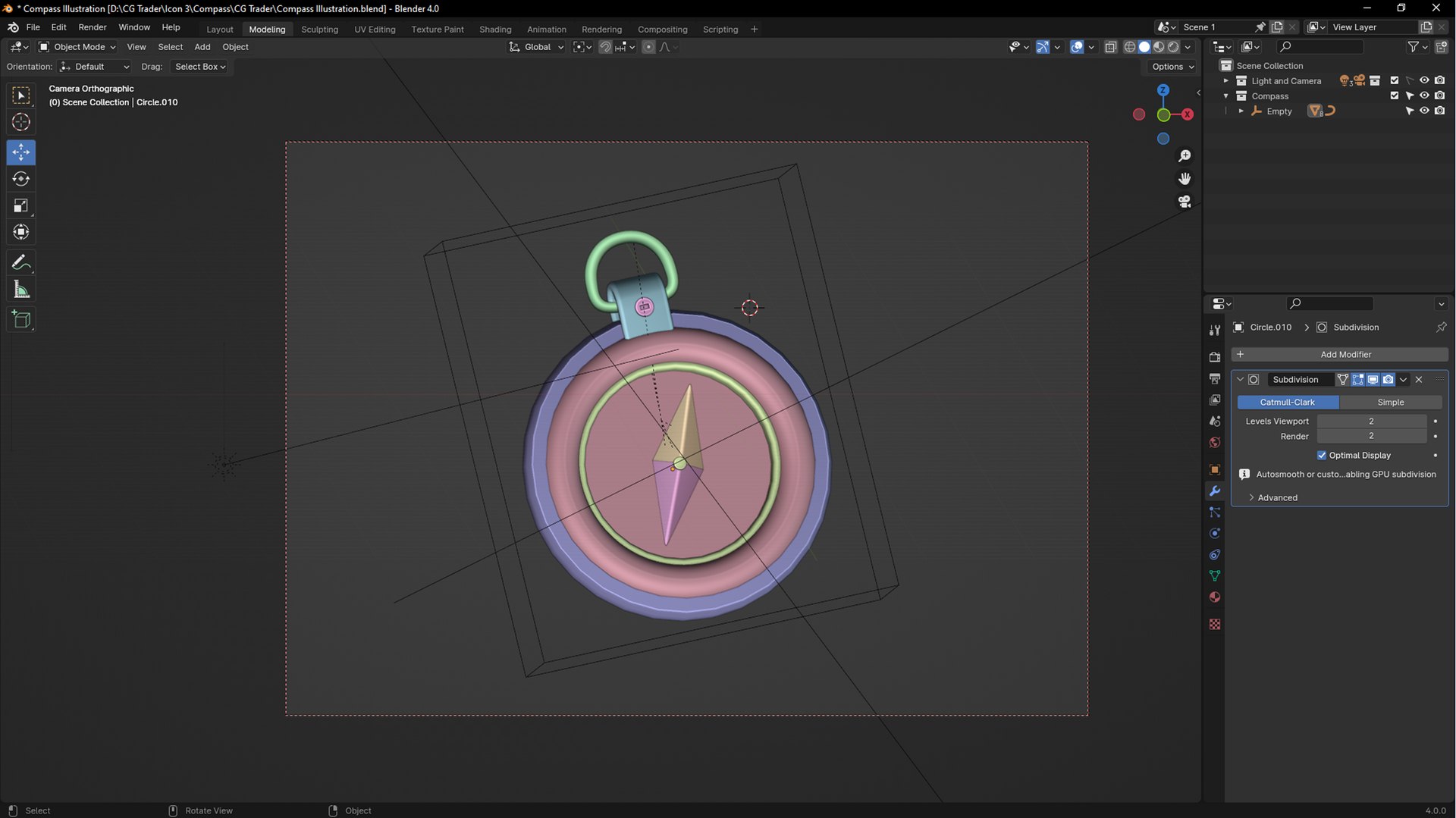Pin the properties editor context

pyautogui.click(x=1441, y=328)
